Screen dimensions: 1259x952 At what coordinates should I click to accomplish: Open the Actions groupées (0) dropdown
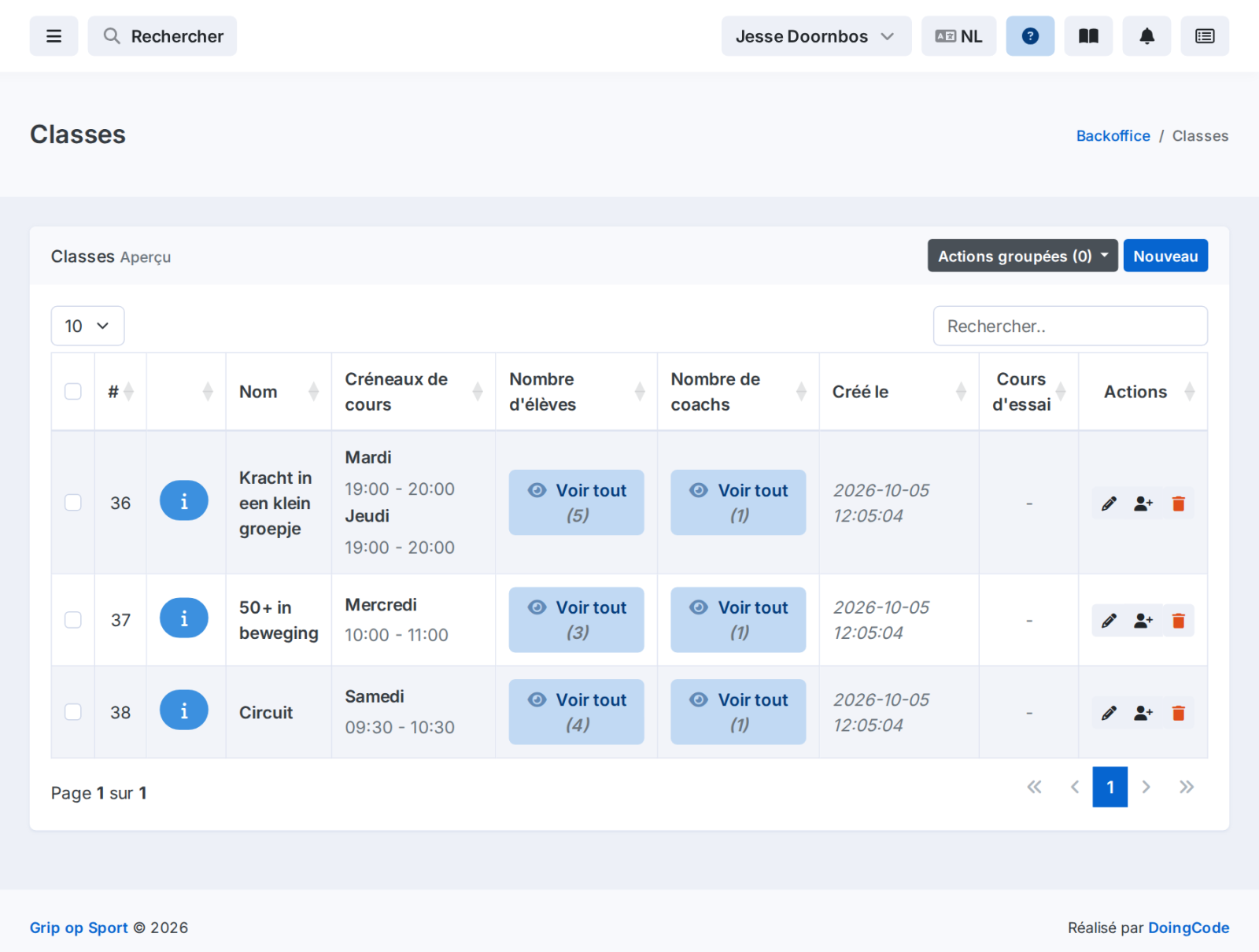pos(1022,256)
